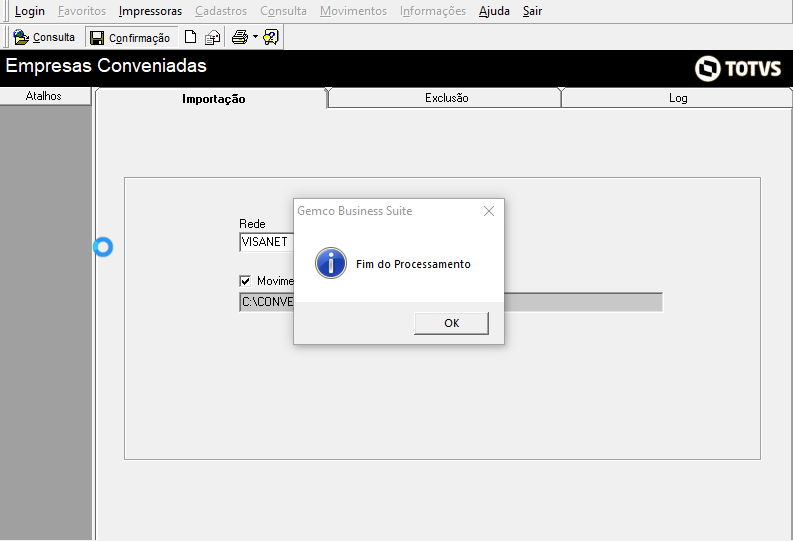
Task: Switch to the Importação tab
Action: [x=213, y=99]
